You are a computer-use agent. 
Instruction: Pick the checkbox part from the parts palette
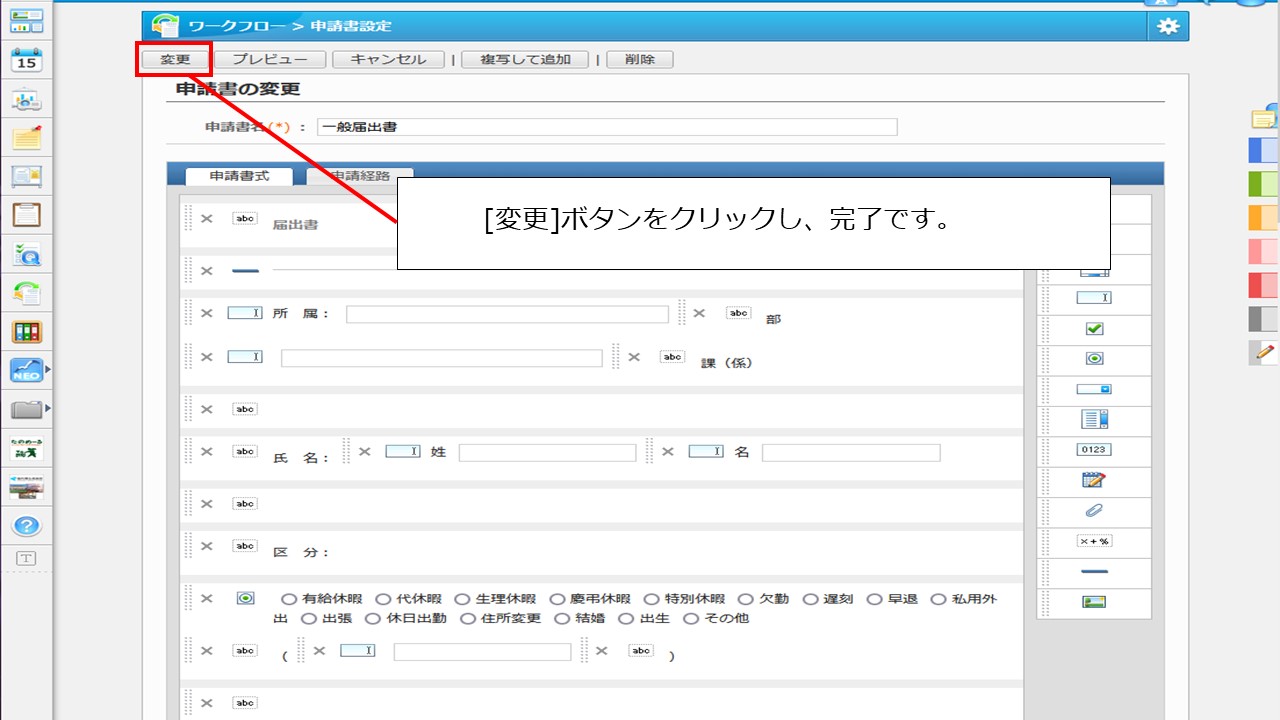point(1094,329)
